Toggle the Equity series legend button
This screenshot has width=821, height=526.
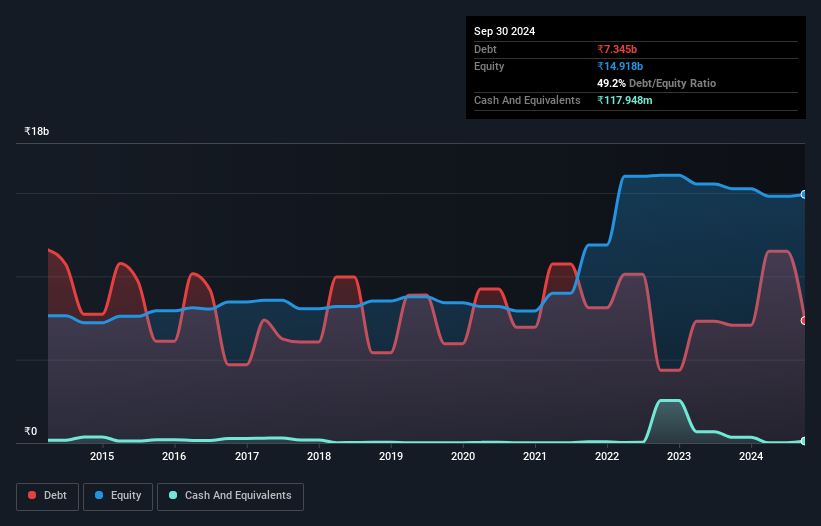[118, 496]
